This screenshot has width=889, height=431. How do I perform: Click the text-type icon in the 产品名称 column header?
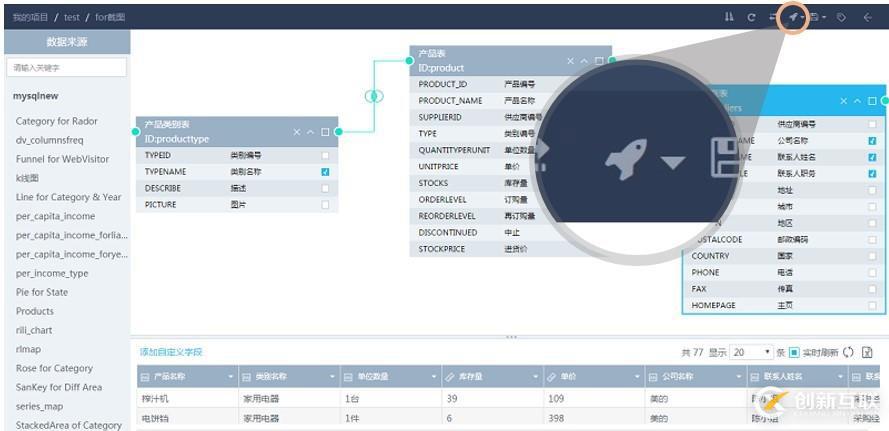pyautogui.click(x=145, y=377)
